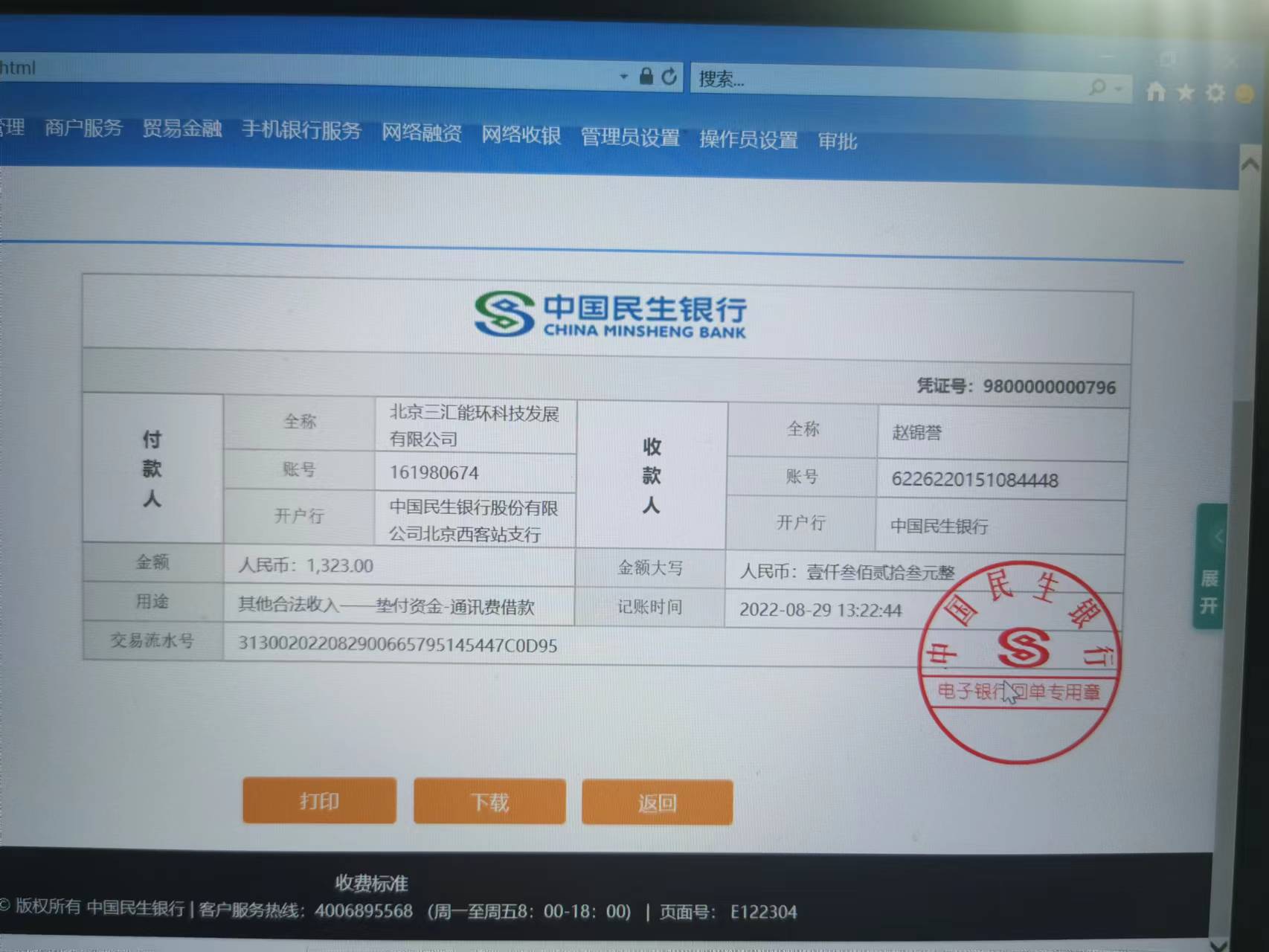Open the search provider dropdown arrow
Image resolution: width=1269 pixels, height=952 pixels.
1118,89
